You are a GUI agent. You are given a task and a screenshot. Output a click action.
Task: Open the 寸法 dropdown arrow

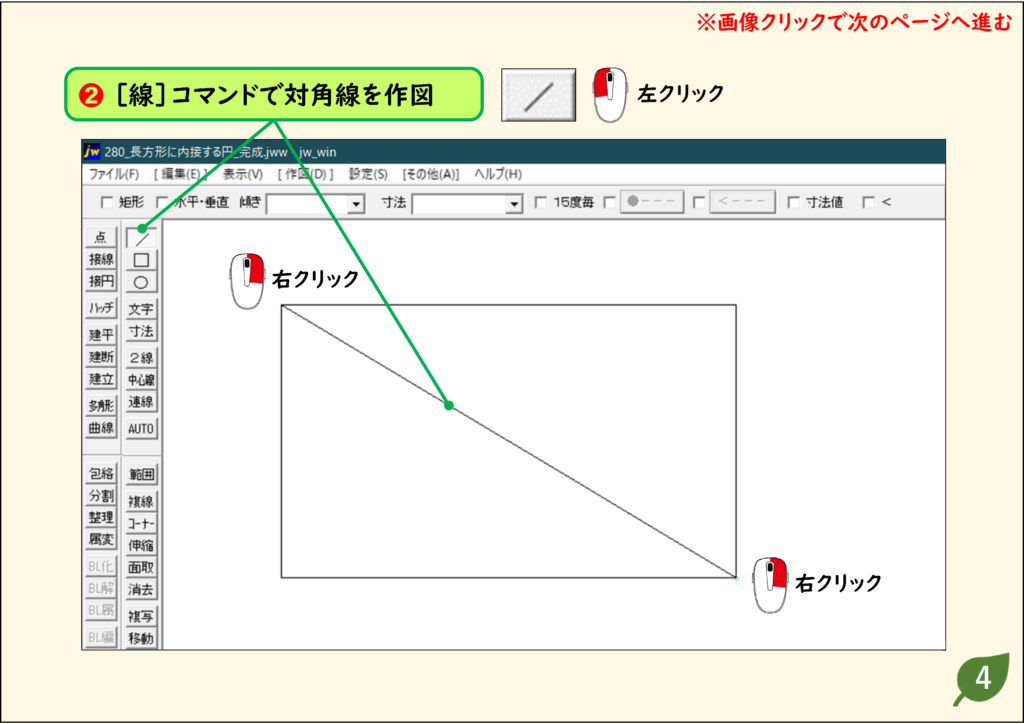515,204
